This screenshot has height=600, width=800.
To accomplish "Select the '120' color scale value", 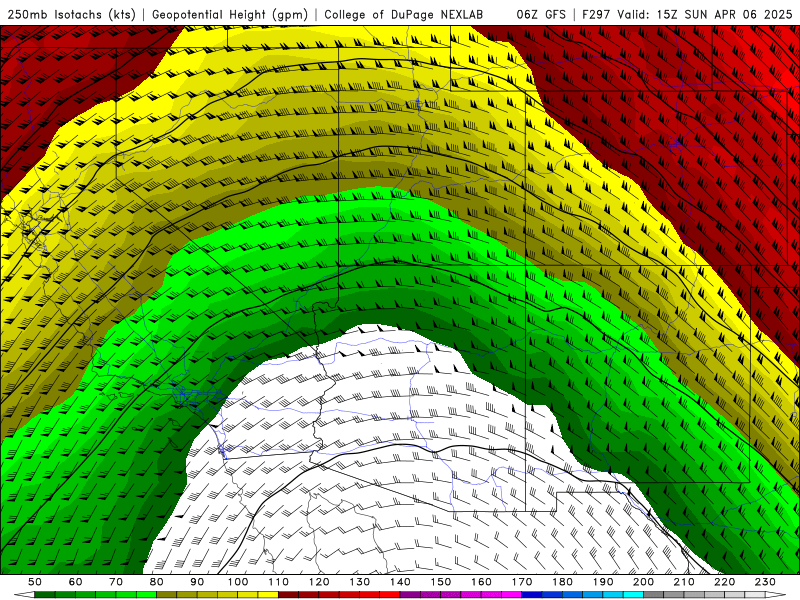I will click(319, 582).
